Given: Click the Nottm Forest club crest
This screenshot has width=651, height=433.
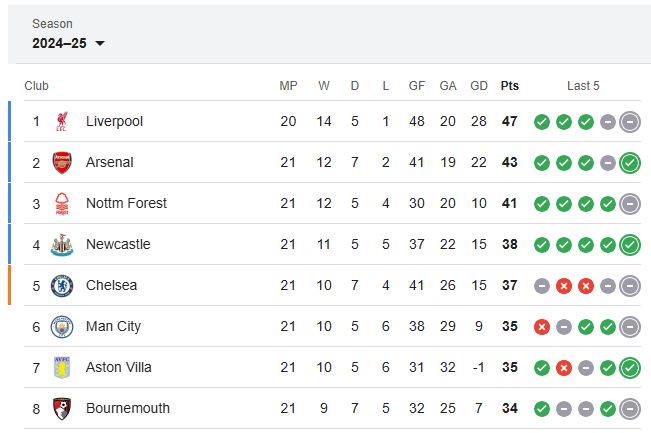Looking at the screenshot, I should click(x=62, y=204).
